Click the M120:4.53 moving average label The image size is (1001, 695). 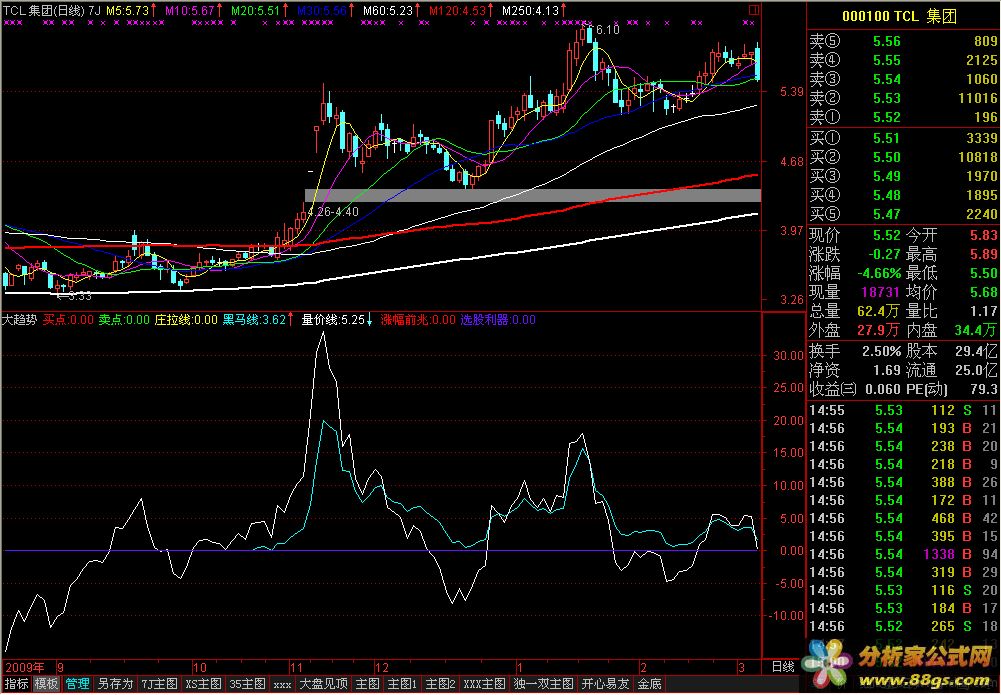coord(457,11)
